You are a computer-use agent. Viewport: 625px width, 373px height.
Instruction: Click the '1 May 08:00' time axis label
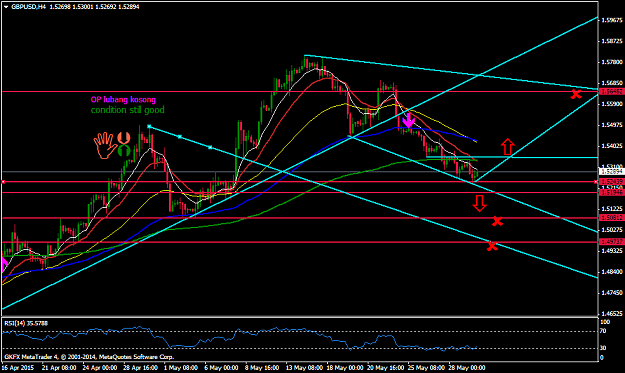(x=181, y=367)
